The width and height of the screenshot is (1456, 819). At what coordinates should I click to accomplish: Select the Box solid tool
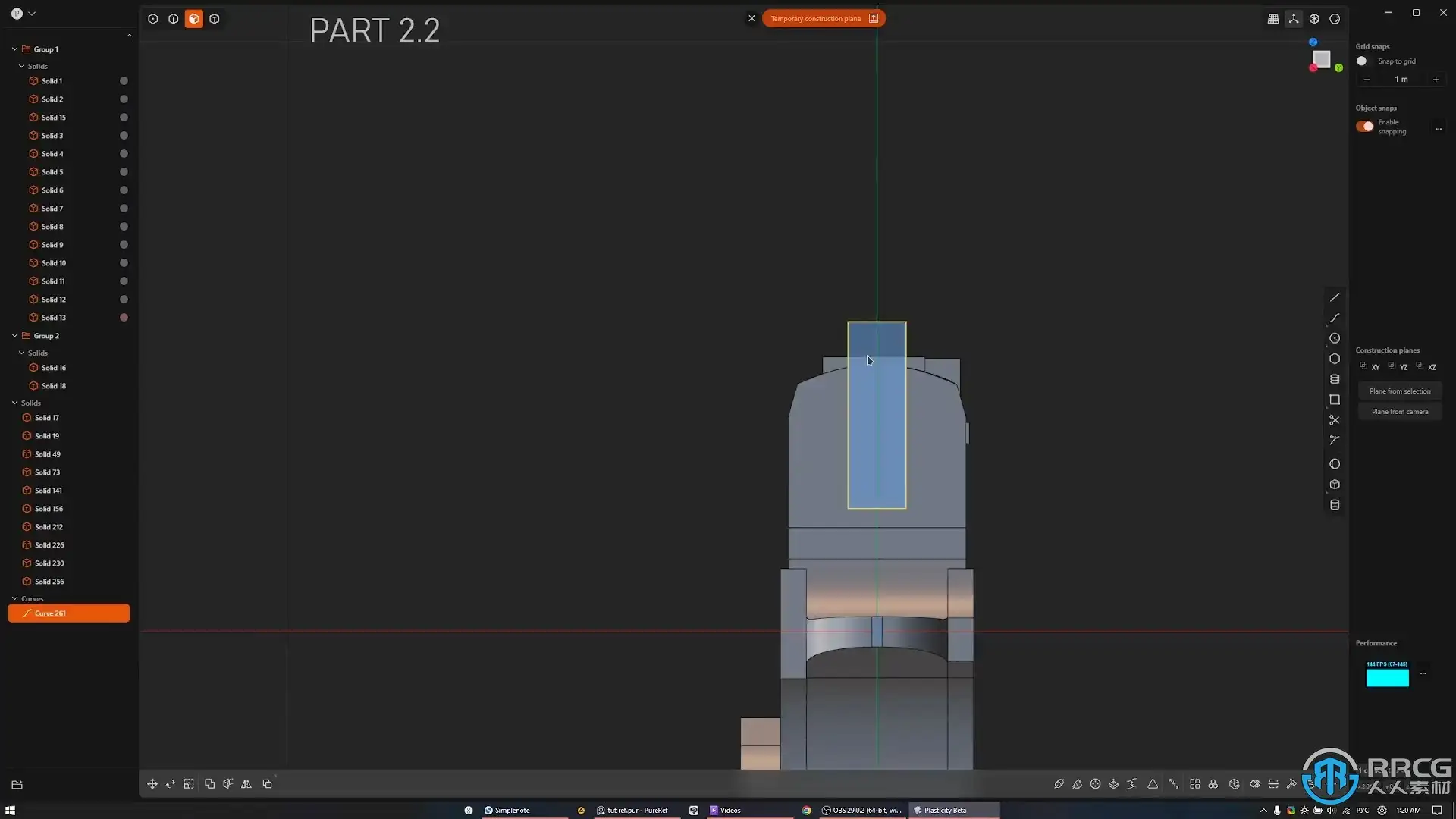[1335, 485]
